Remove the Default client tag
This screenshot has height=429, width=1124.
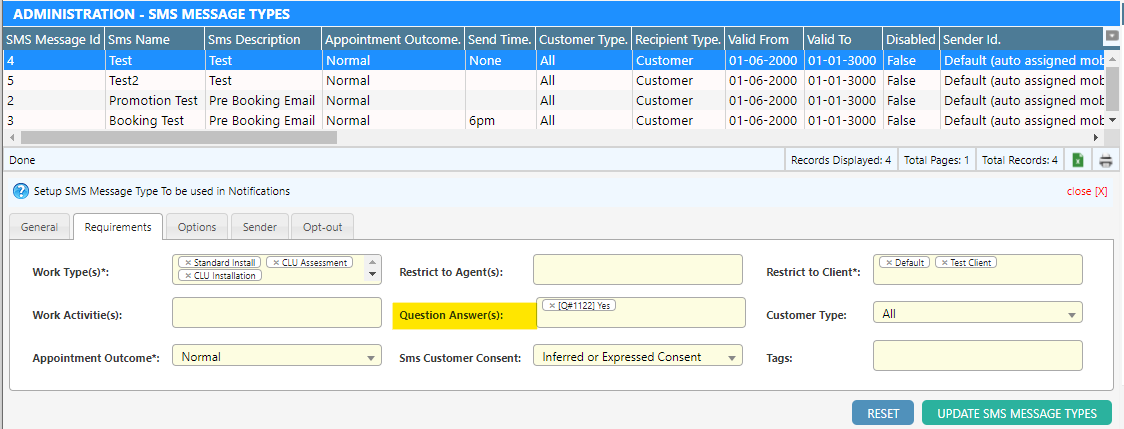[888, 263]
